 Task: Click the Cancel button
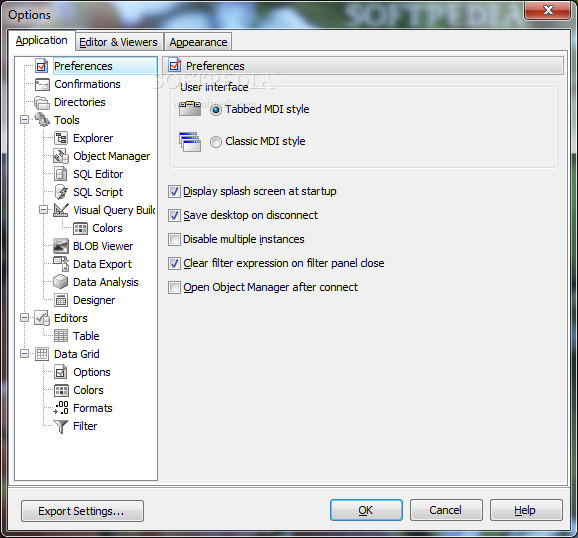[446, 510]
